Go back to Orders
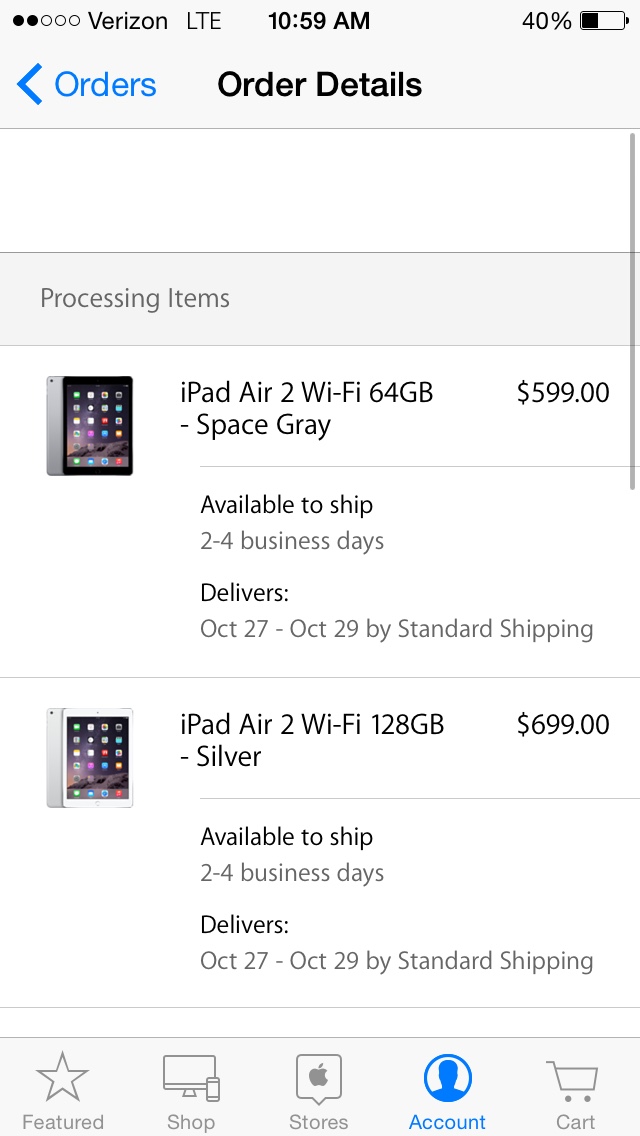 pyautogui.click(x=105, y=85)
